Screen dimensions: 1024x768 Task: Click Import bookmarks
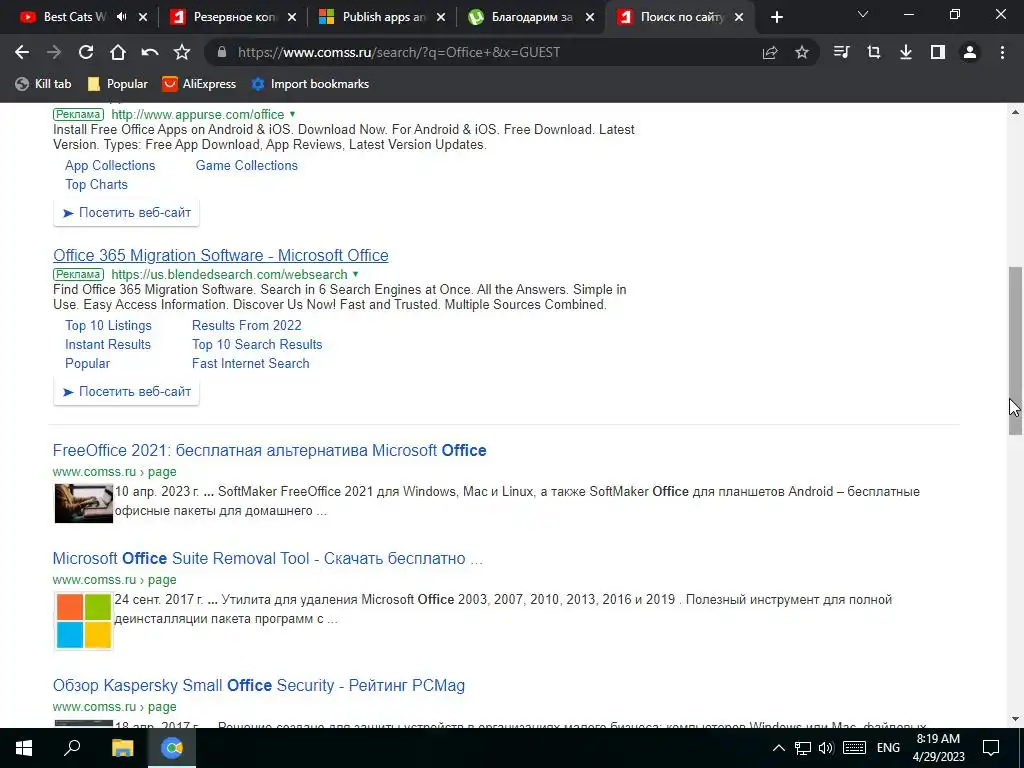(x=310, y=84)
